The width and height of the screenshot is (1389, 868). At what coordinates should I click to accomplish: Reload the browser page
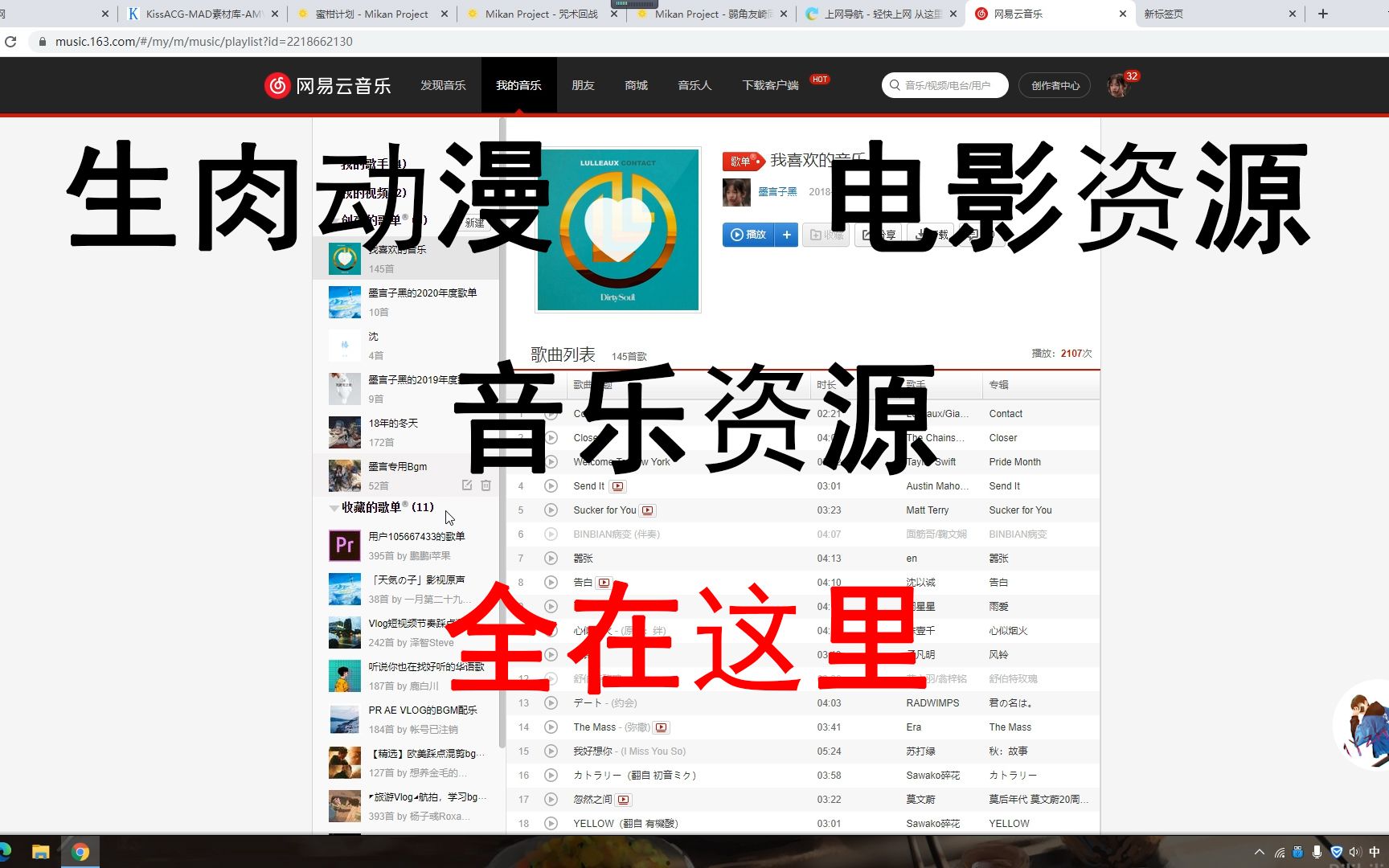click(x=10, y=42)
